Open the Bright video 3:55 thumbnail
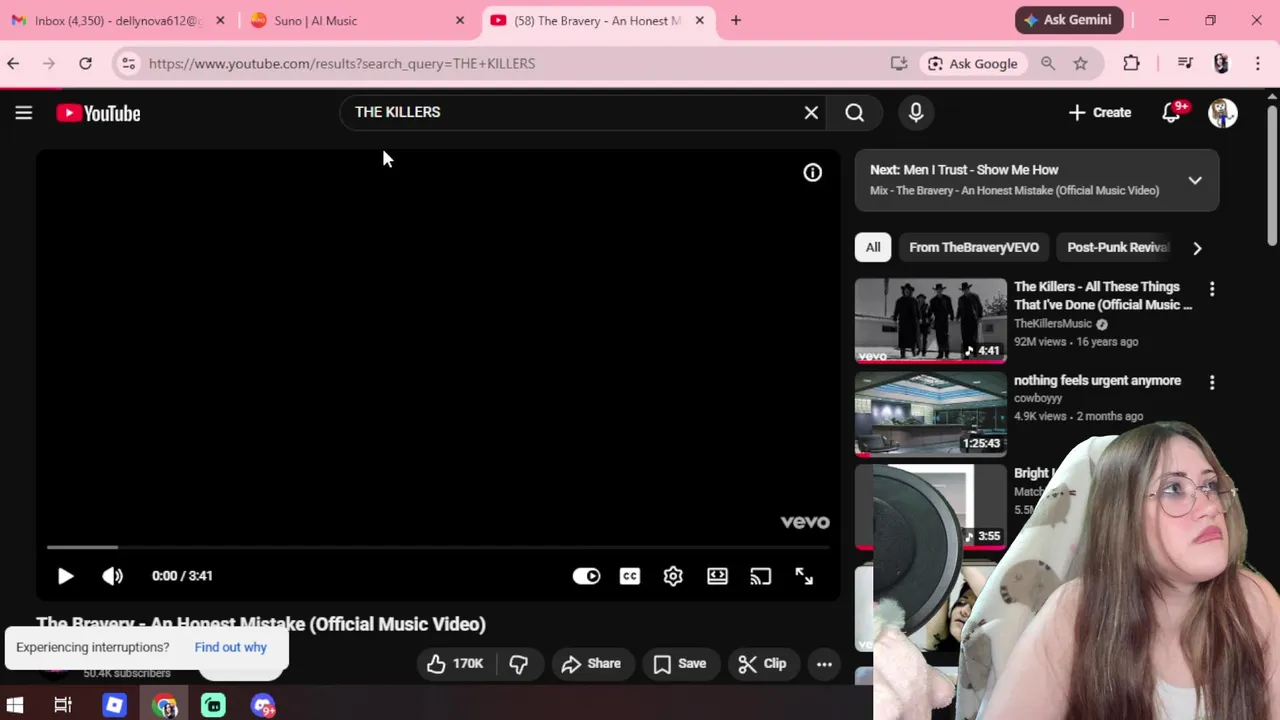This screenshot has height=720, width=1280. click(930, 506)
